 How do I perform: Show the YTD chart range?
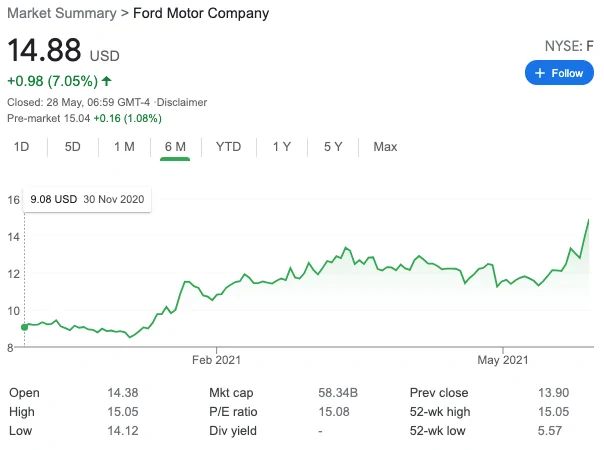[x=228, y=147]
